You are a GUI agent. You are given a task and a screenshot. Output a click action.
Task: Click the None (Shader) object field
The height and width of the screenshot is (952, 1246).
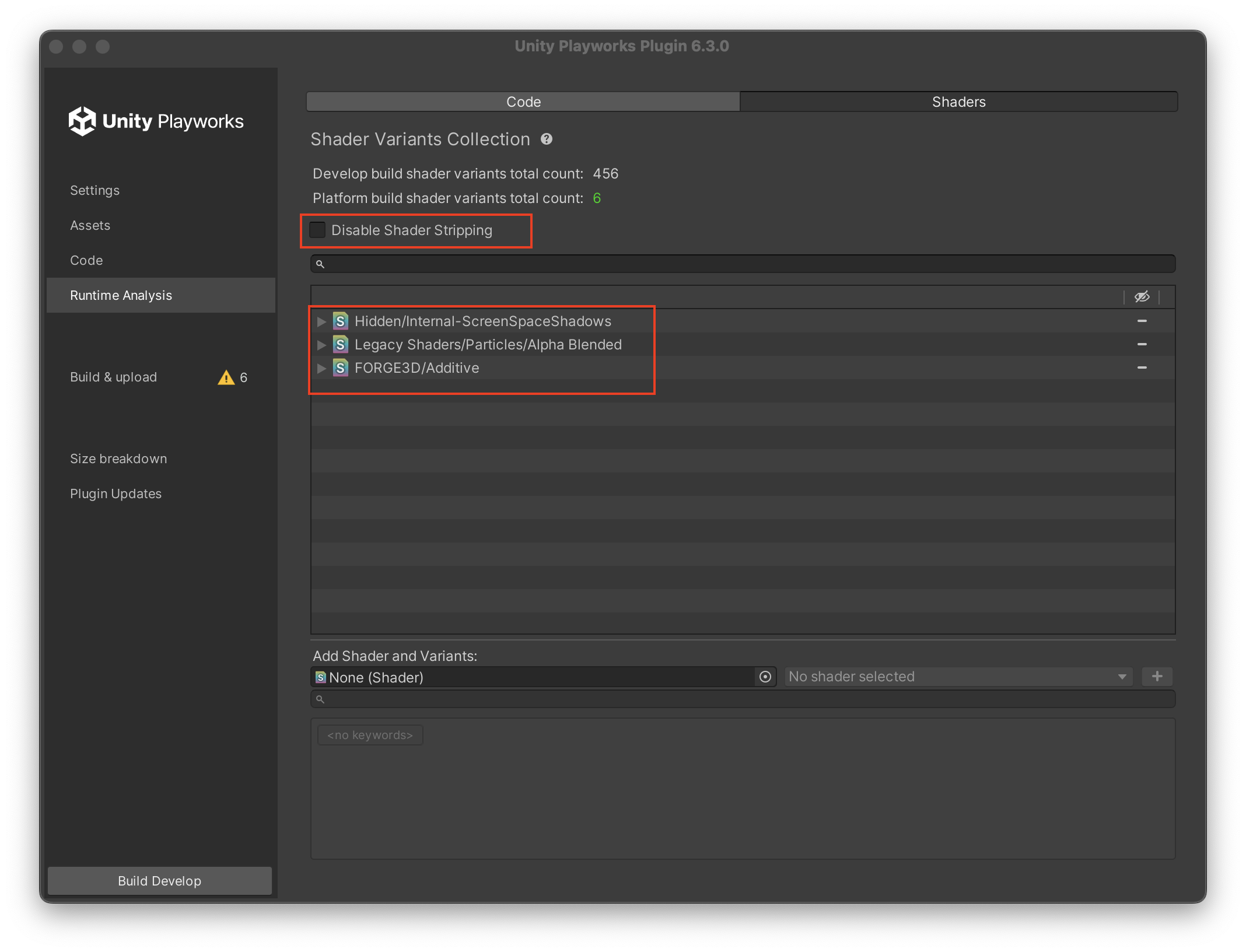pyautogui.click(x=543, y=677)
